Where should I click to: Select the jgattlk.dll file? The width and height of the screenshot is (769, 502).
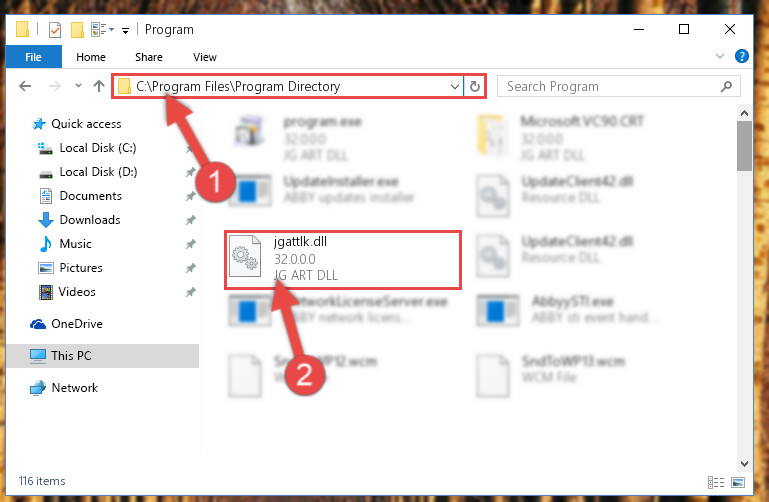click(x=343, y=259)
